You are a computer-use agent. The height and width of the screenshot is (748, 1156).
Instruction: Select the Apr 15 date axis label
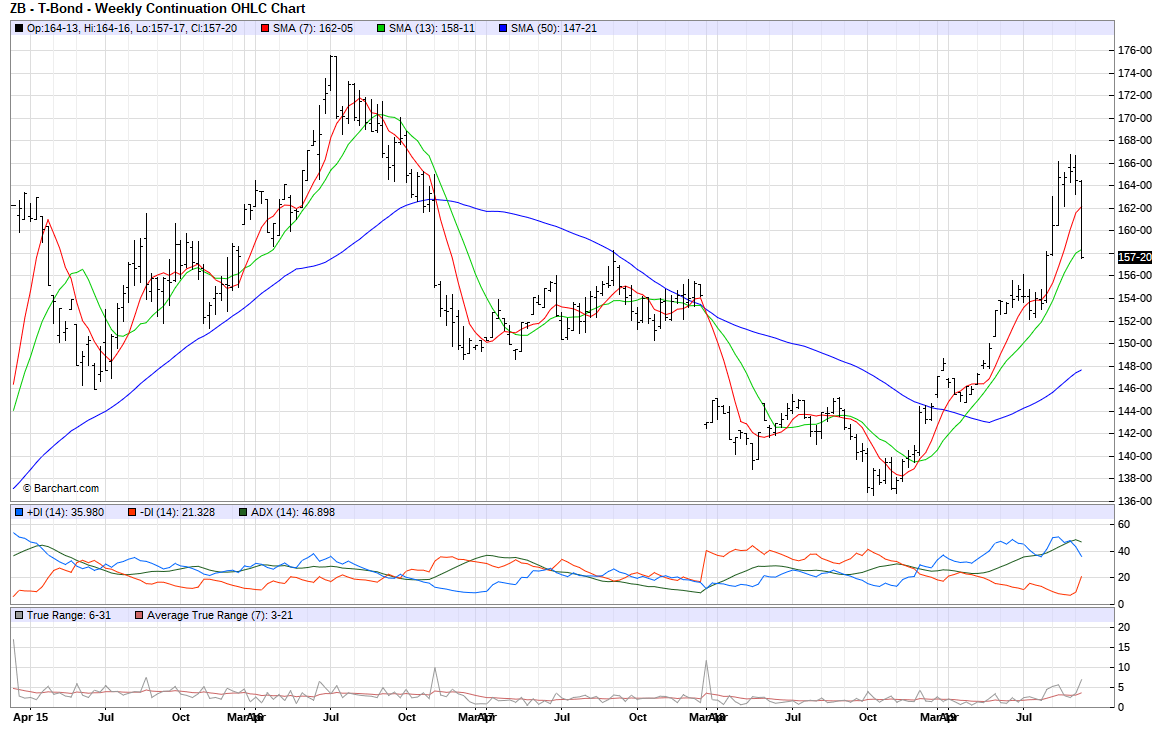[x=29, y=717]
